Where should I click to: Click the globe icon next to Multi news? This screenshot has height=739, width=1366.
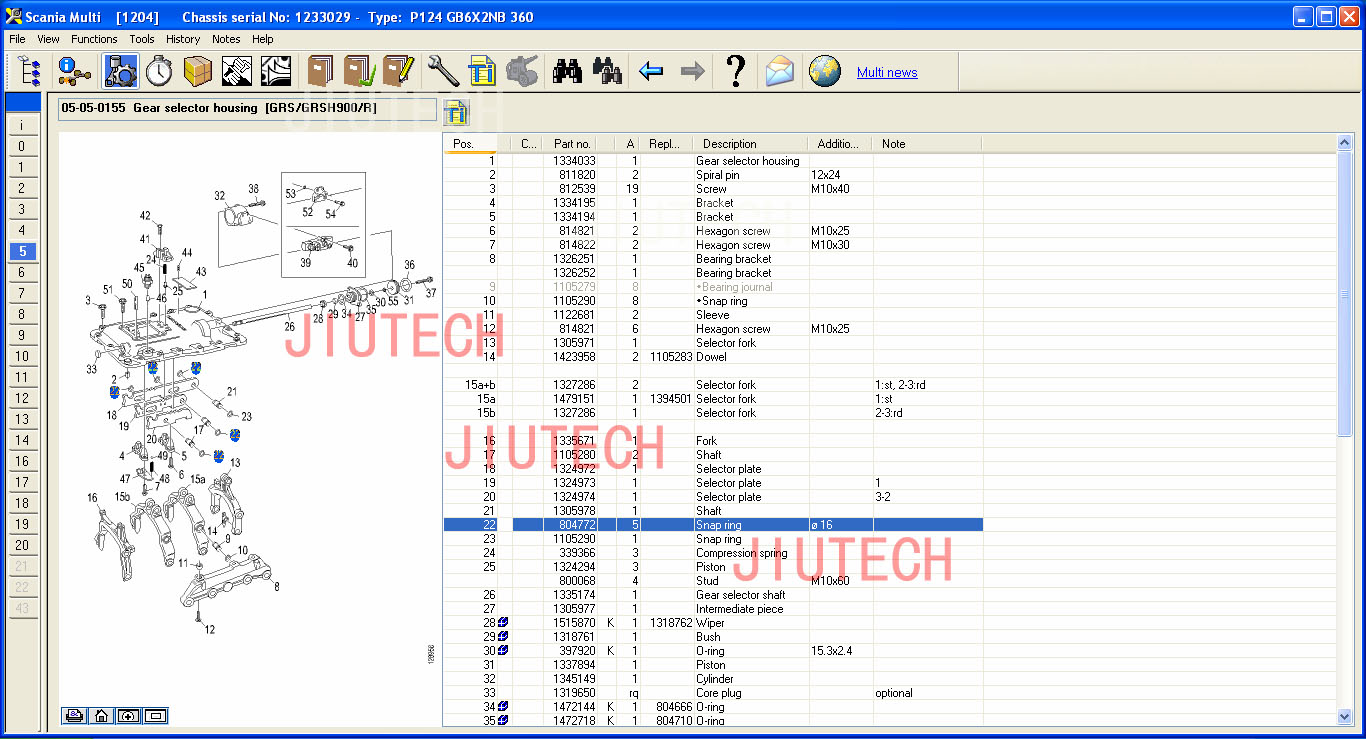(x=824, y=71)
